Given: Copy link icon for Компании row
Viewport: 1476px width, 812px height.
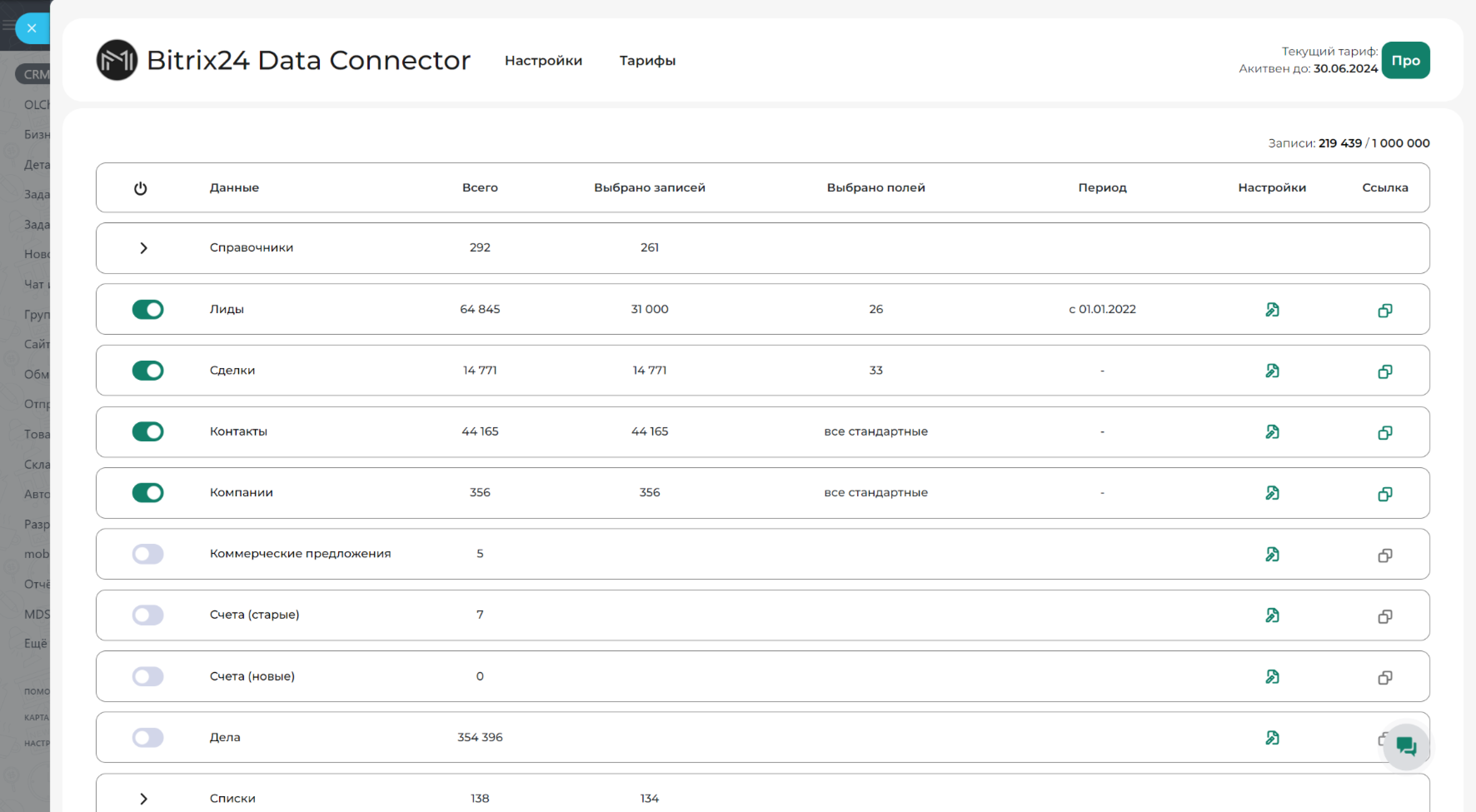Looking at the screenshot, I should [1385, 493].
